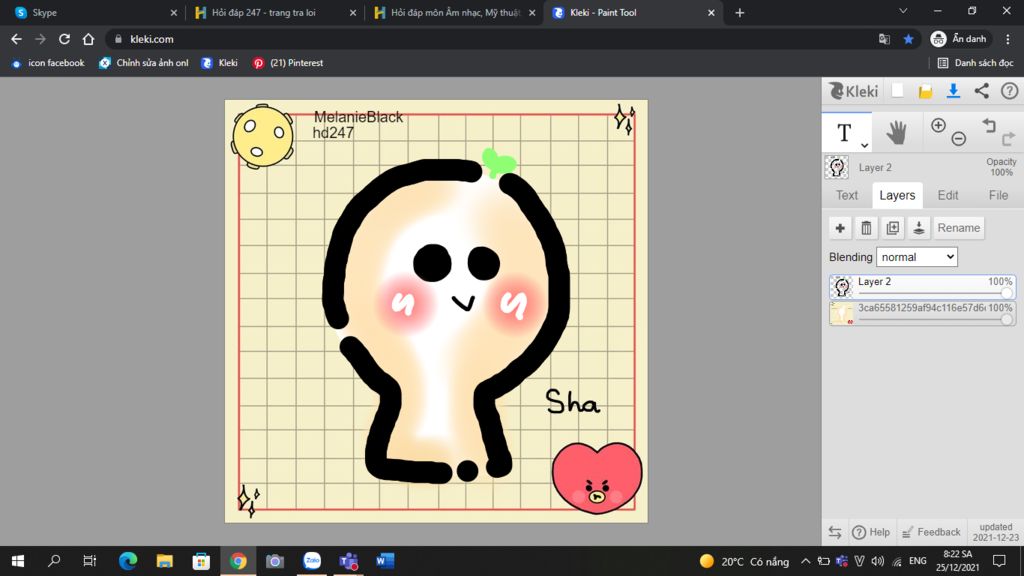Screen dimensions: 1024x576
Task: Show hidden system tray icons
Action: (806, 561)
